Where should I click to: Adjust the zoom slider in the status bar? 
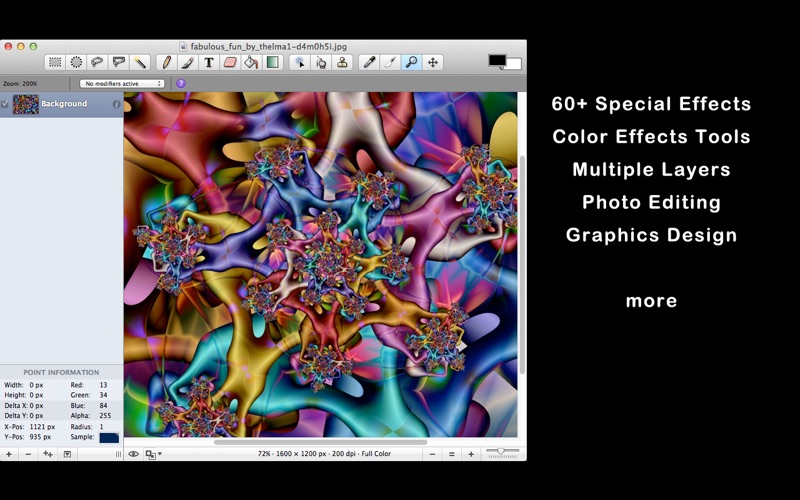[x=502, y=452]
